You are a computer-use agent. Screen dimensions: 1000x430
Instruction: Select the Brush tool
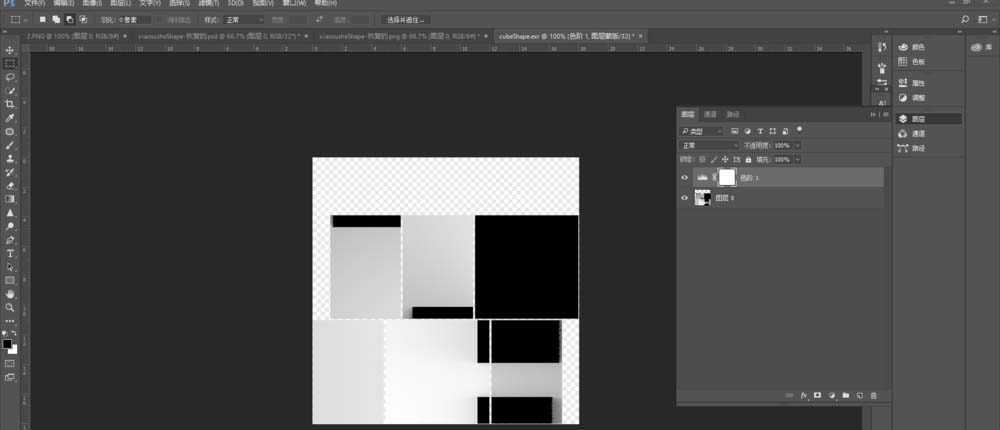(x=10, y=145)
